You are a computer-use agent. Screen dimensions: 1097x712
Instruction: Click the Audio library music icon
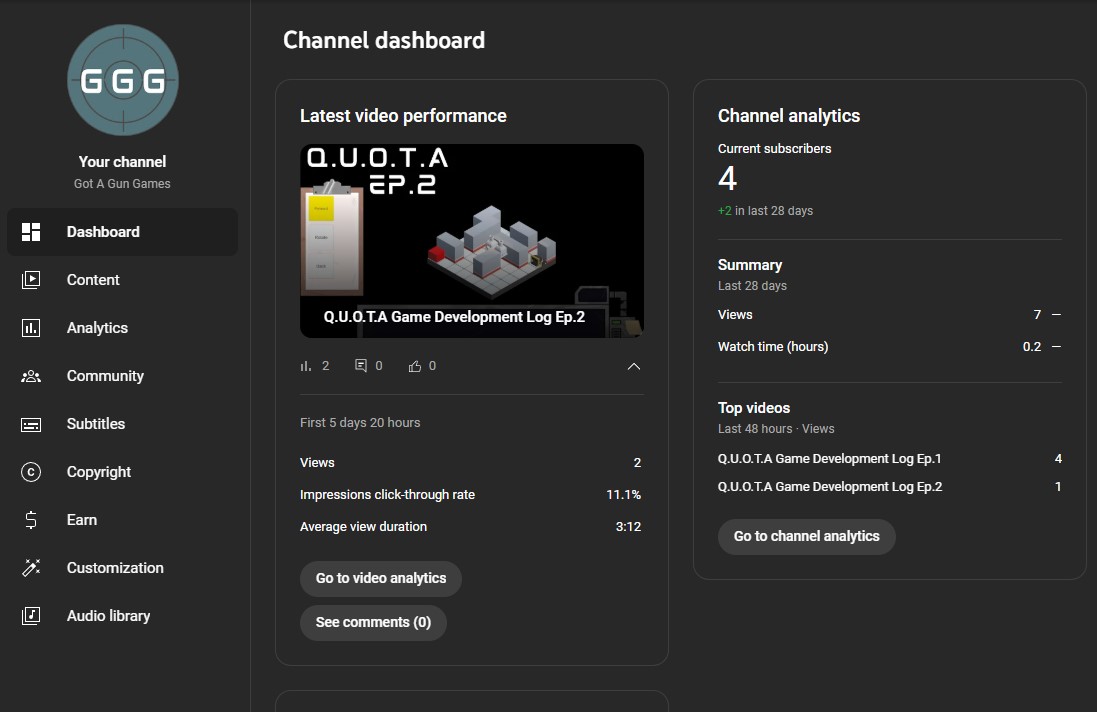[x=31, y=616]
